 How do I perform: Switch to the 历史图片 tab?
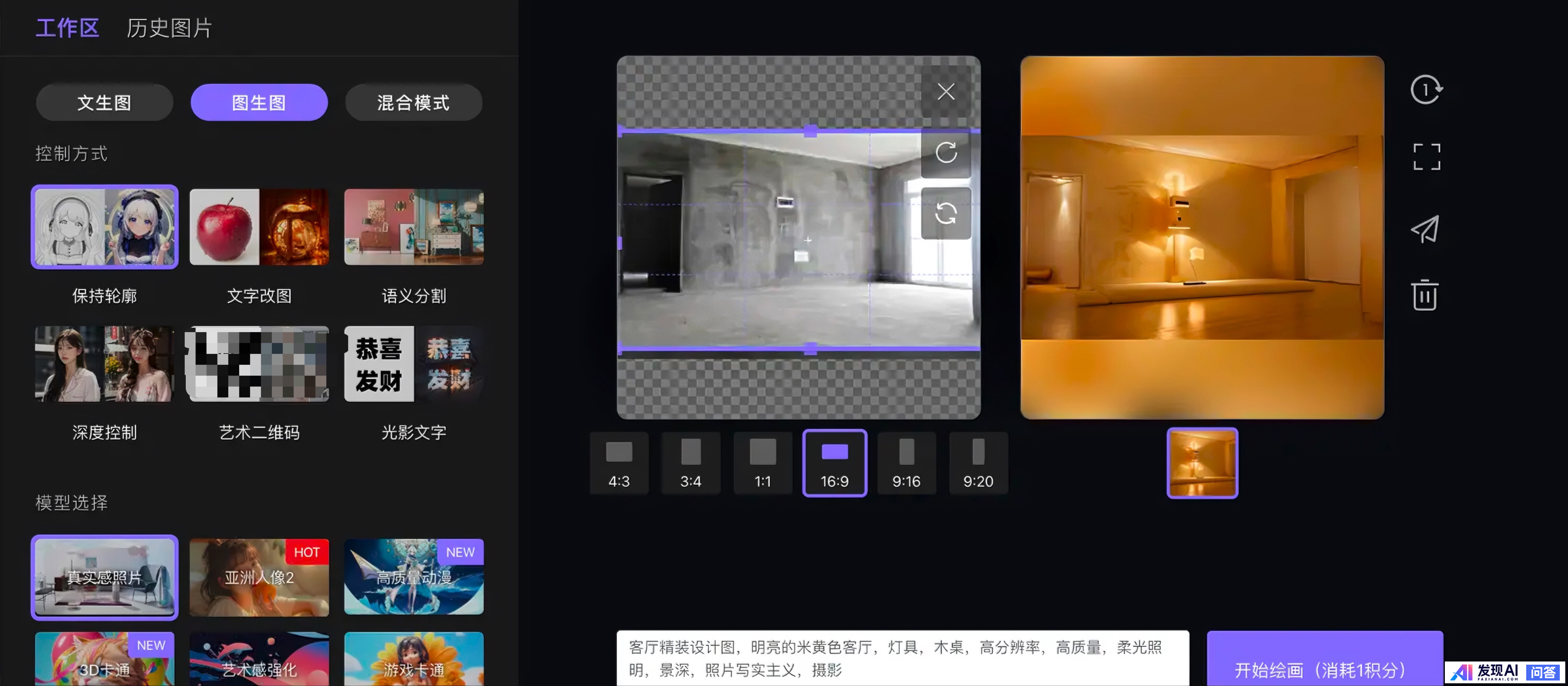coord(169,28)
